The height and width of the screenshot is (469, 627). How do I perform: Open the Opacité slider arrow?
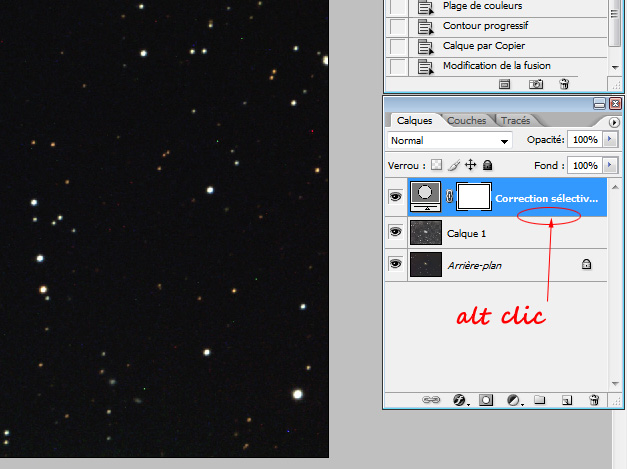(610, 139)
